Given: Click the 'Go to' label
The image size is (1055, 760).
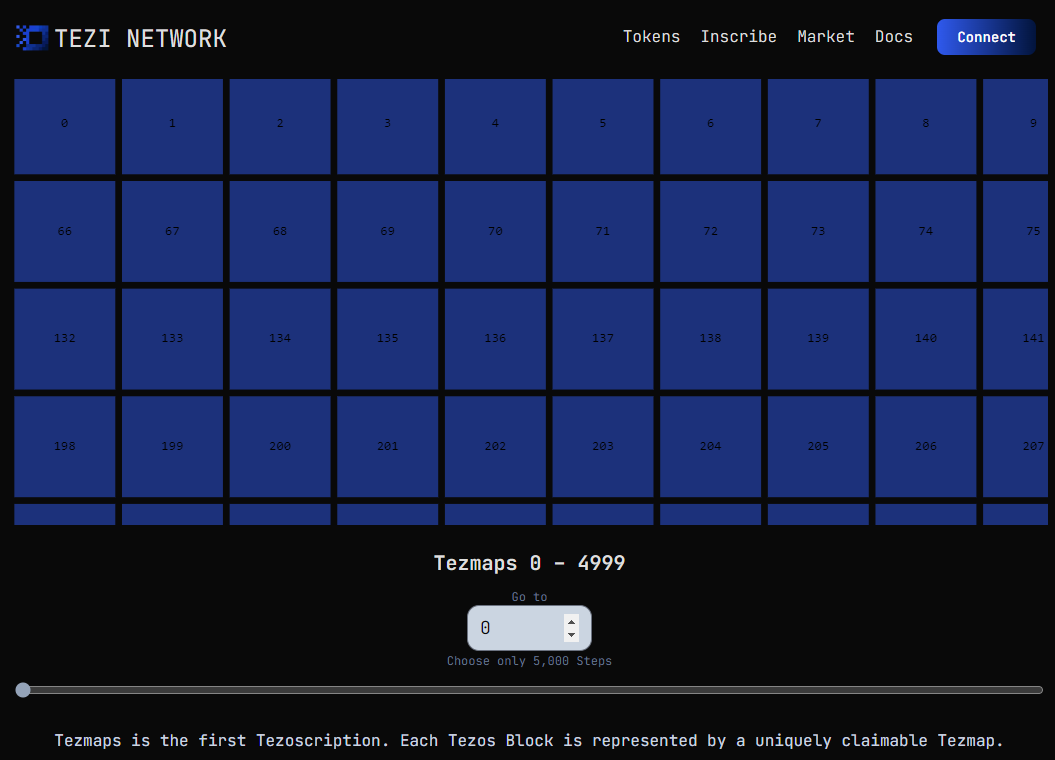Looking at the screenshot, I should 530,597.
